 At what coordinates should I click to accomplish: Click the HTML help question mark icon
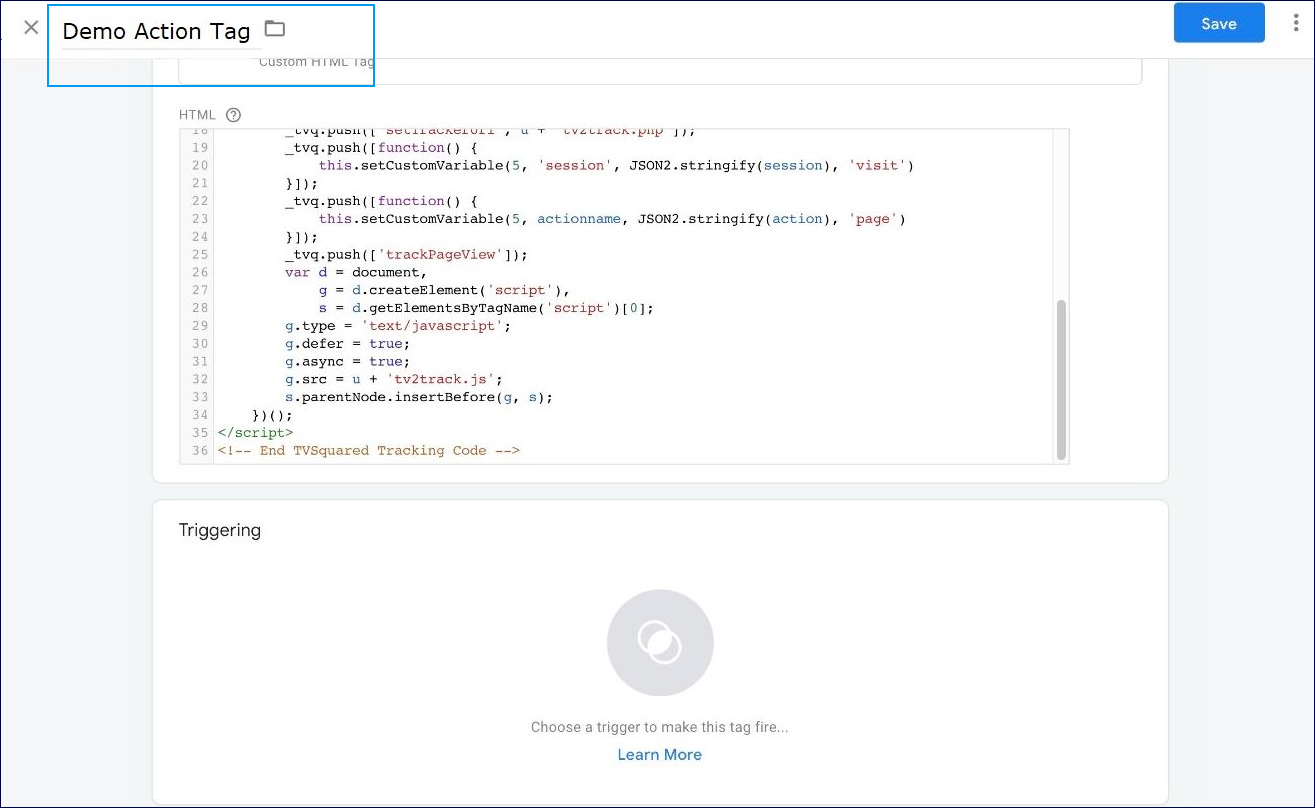[233, 115]
